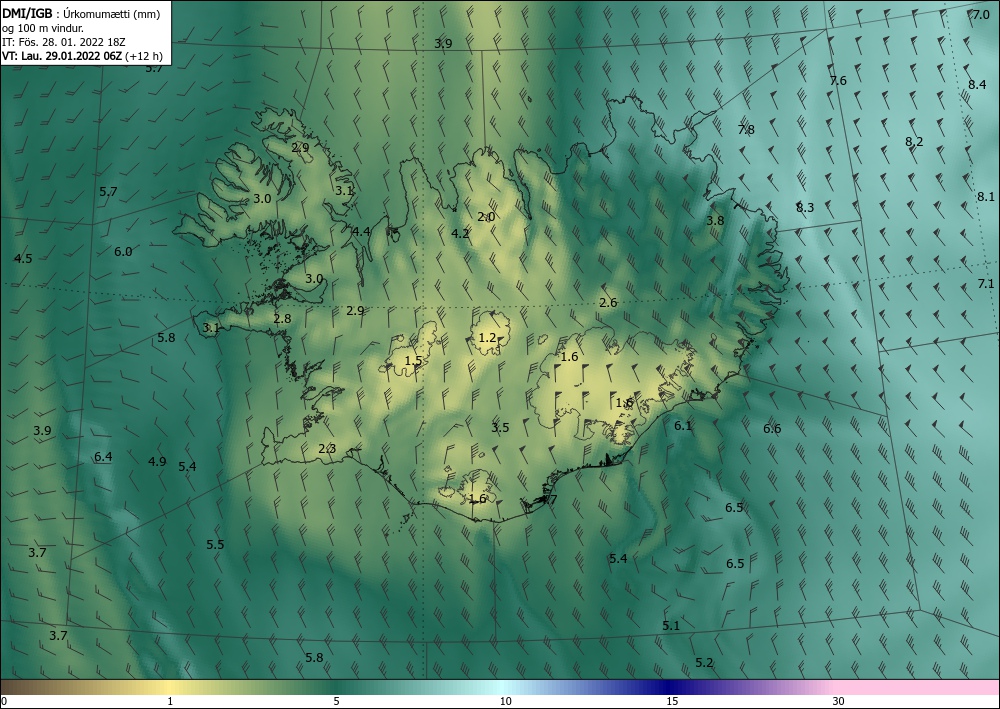Click the 6.6 precipitation value
The image size is (1000, 709).
[x=772, y=428]
